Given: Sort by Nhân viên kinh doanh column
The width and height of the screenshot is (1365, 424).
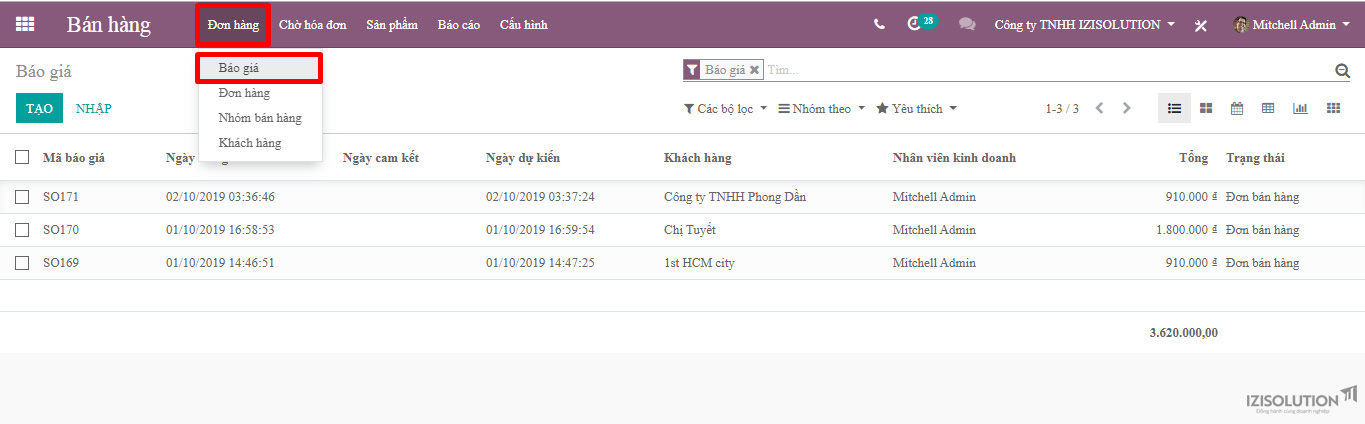Looking at the screenshot, I should point(954,158).
